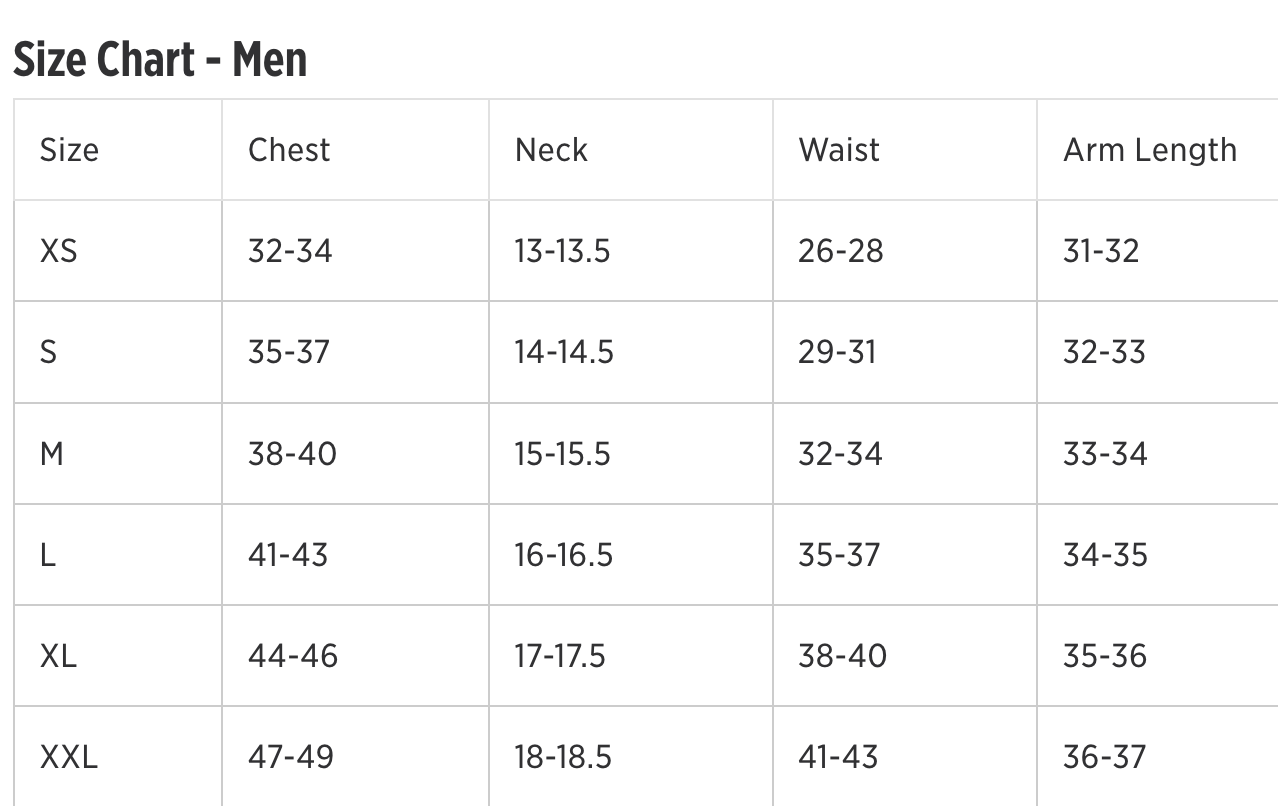1278x806 pixels.
Task: Select the Neck column header
Action: [x=551, y=150]
